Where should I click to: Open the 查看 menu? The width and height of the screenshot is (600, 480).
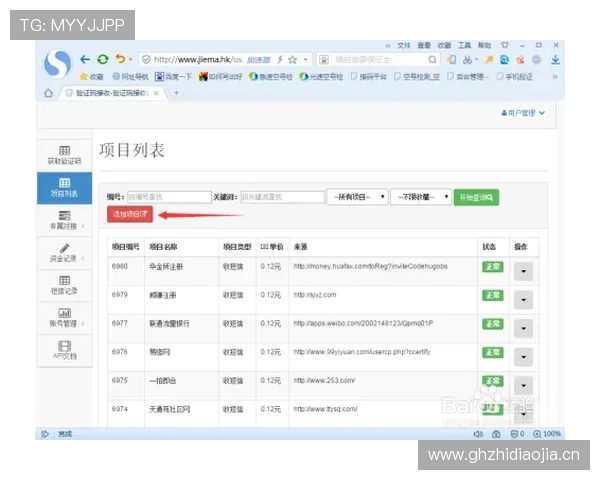(424, 45)
